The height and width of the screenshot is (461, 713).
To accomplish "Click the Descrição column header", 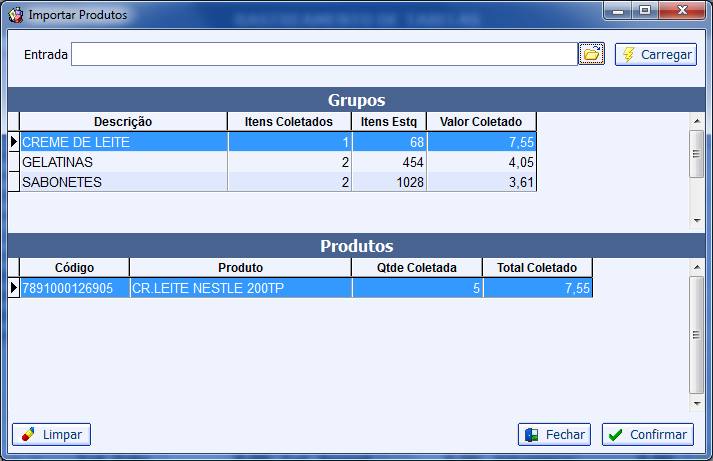I will [123, 121].
